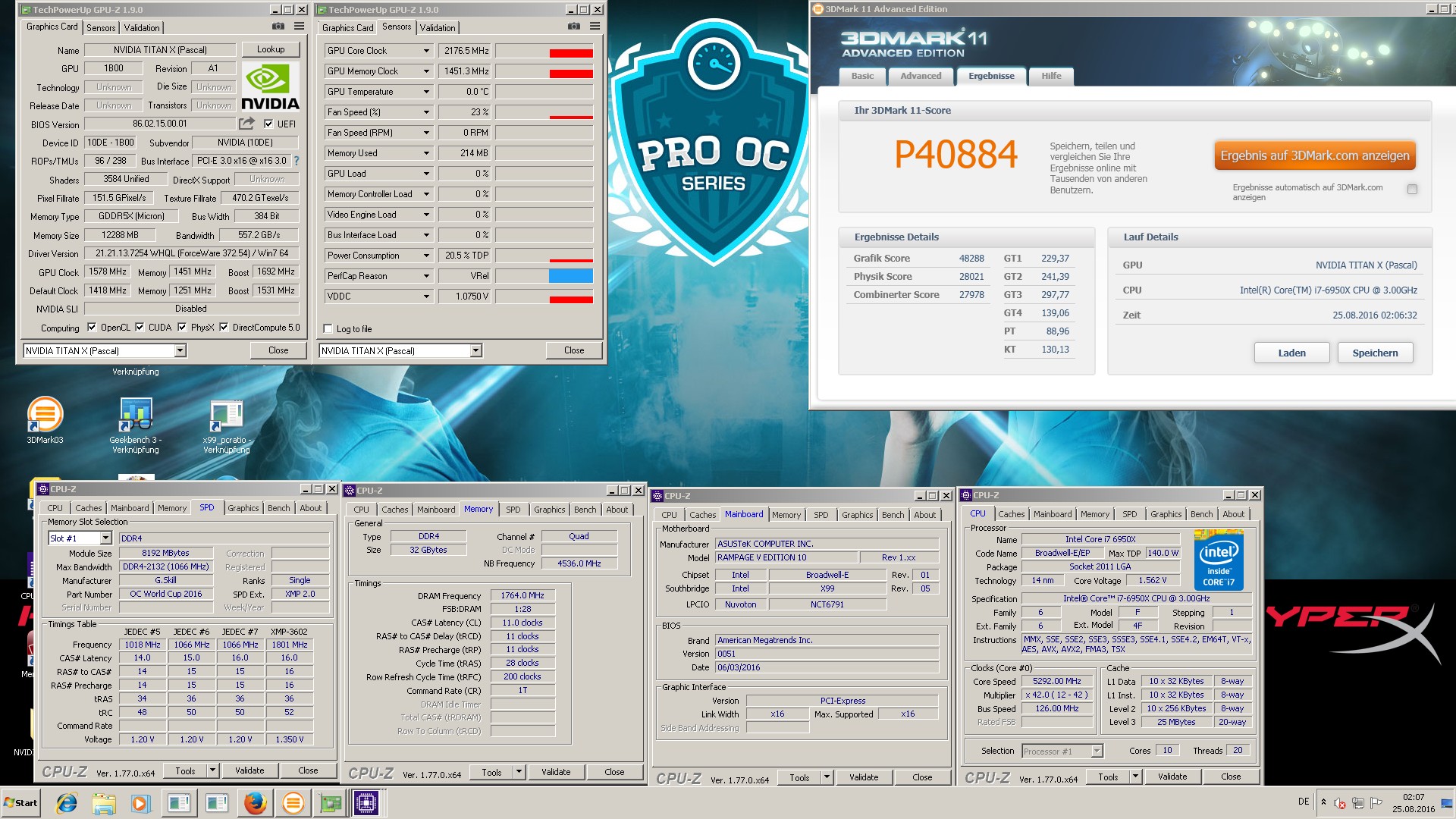
Task: Click Fan Speed (%) sensor graph
Action: [544, 112]
